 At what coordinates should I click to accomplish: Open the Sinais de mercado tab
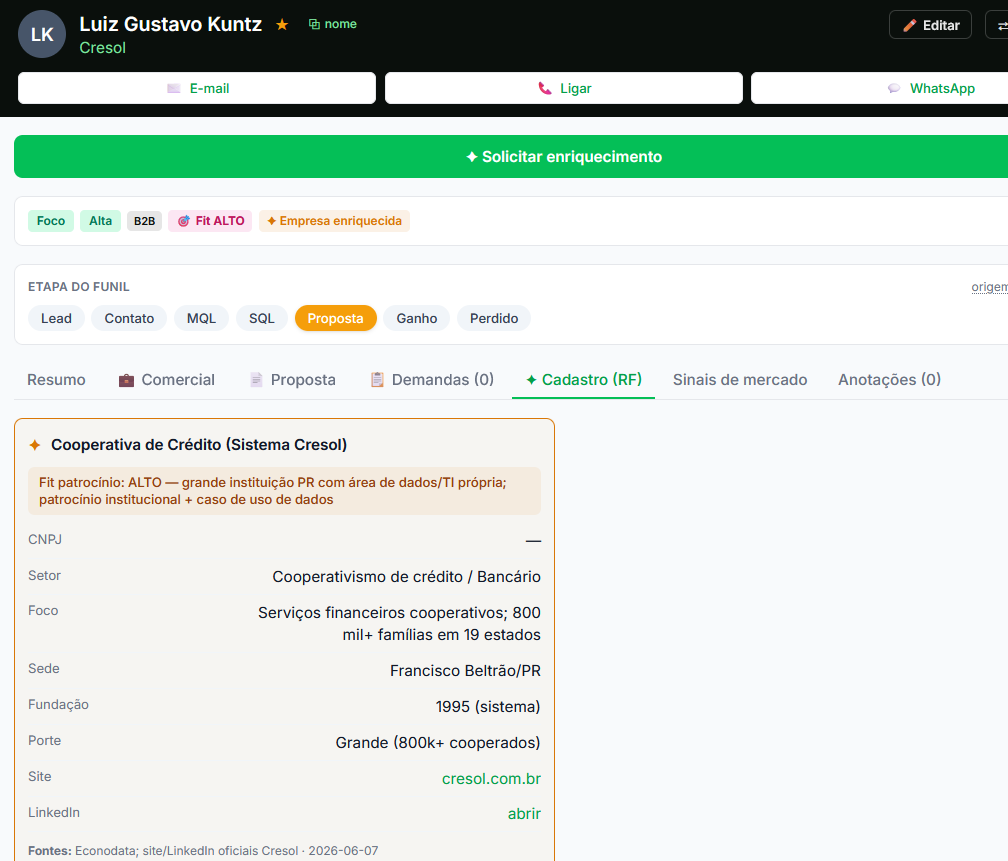740,379
